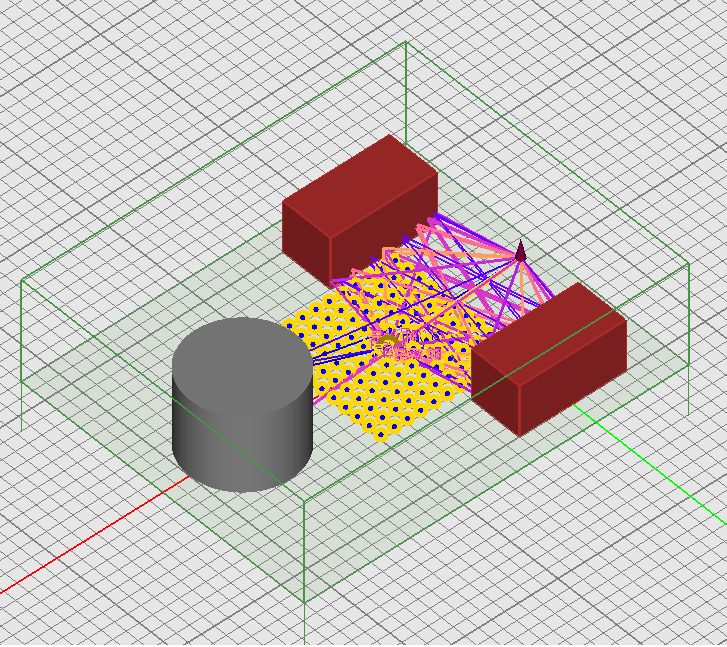Select the bright green axis line
This screenshot has width=727, height=647.
(x=649, y=466)
